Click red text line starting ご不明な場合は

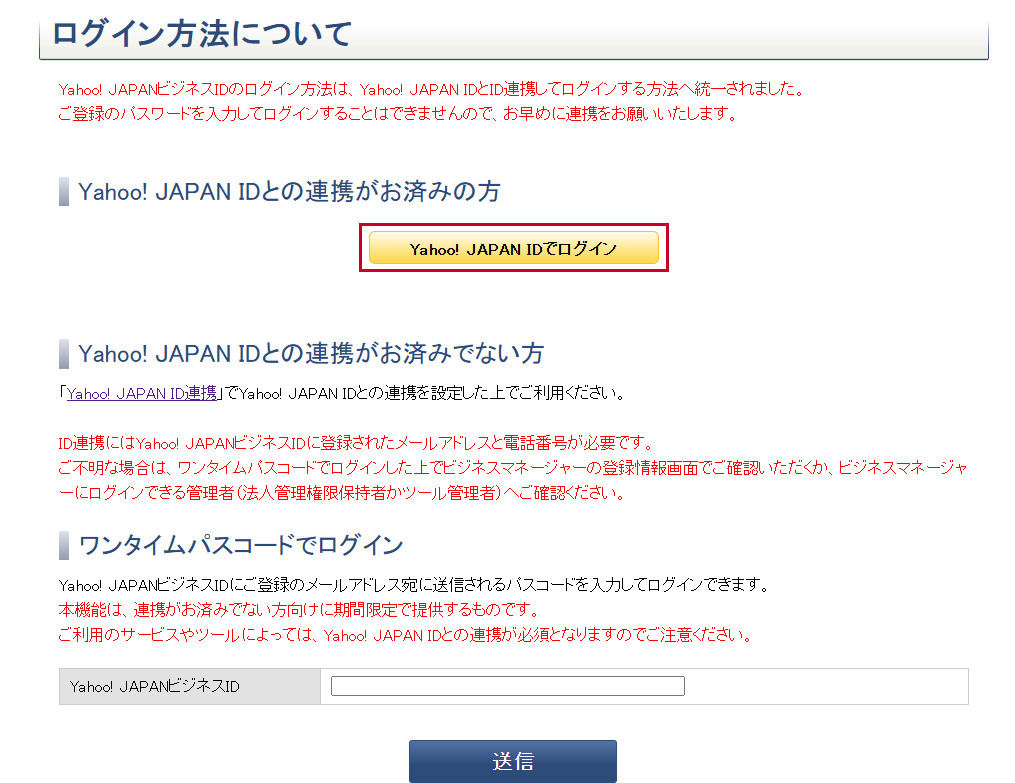512,468
